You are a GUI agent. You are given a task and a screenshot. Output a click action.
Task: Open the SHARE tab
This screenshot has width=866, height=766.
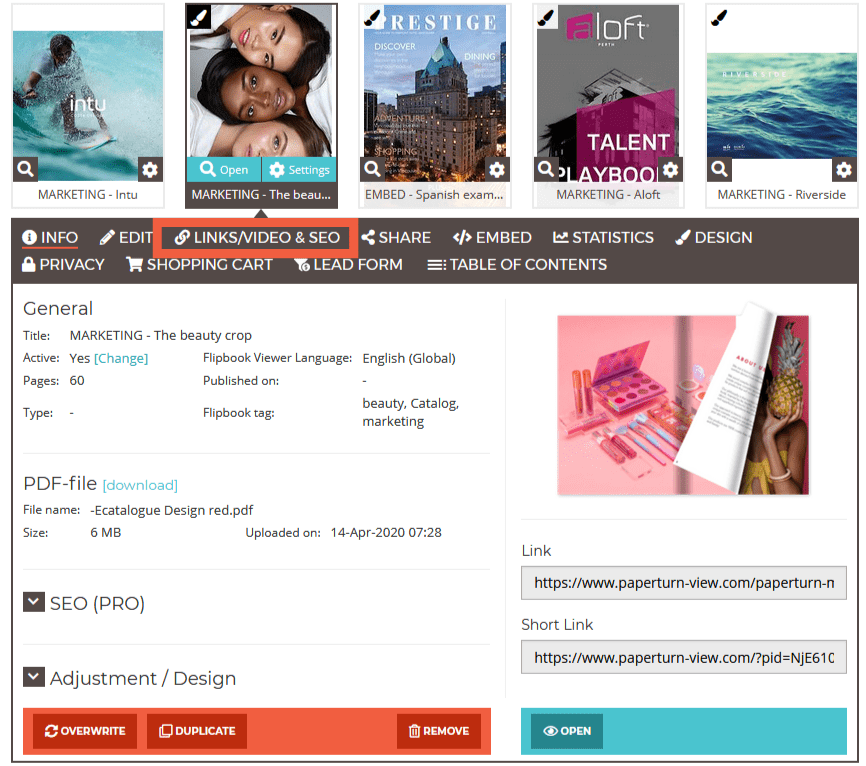pos(396,238)
